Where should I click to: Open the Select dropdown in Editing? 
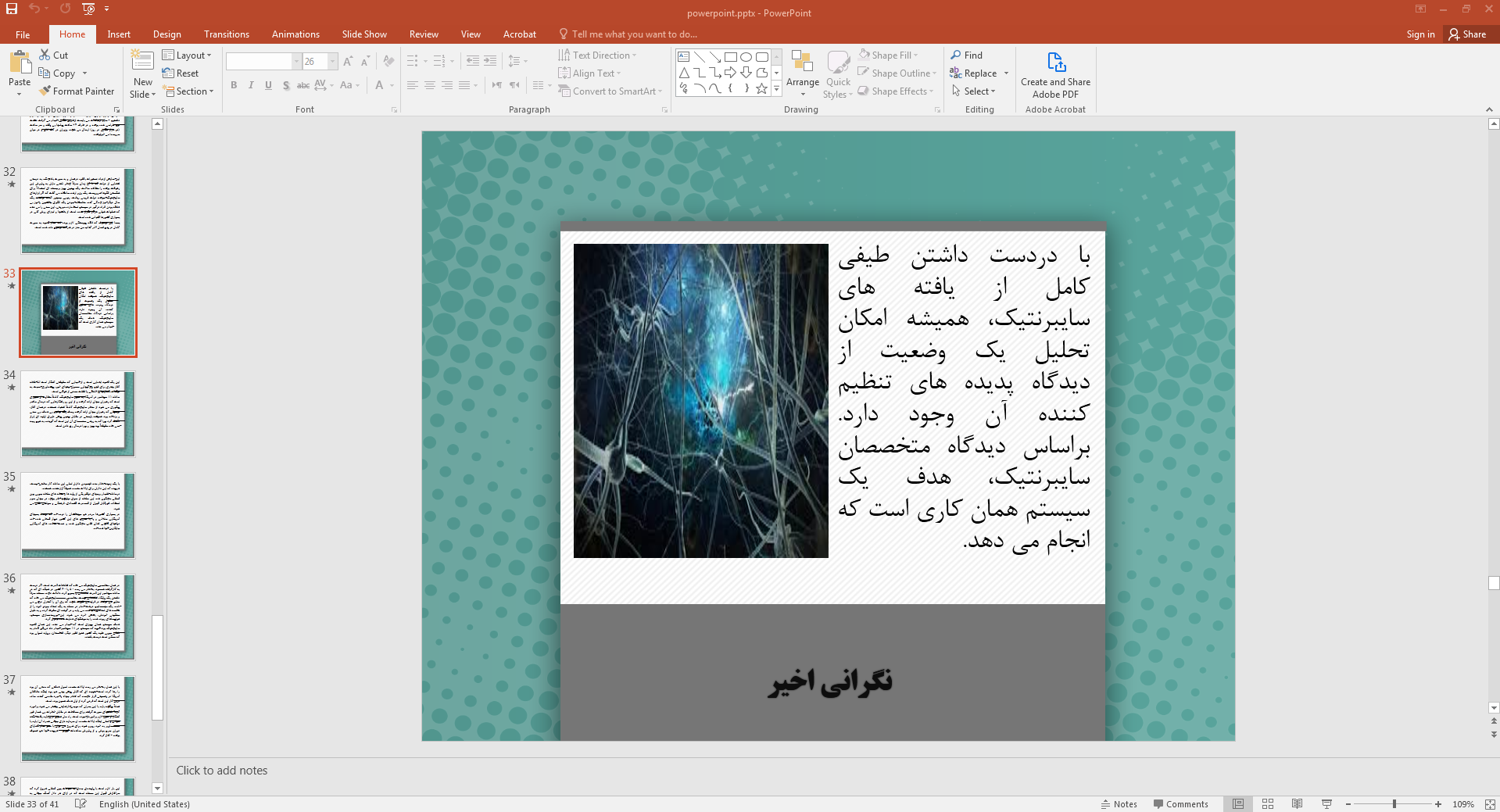tap(974, 91)
